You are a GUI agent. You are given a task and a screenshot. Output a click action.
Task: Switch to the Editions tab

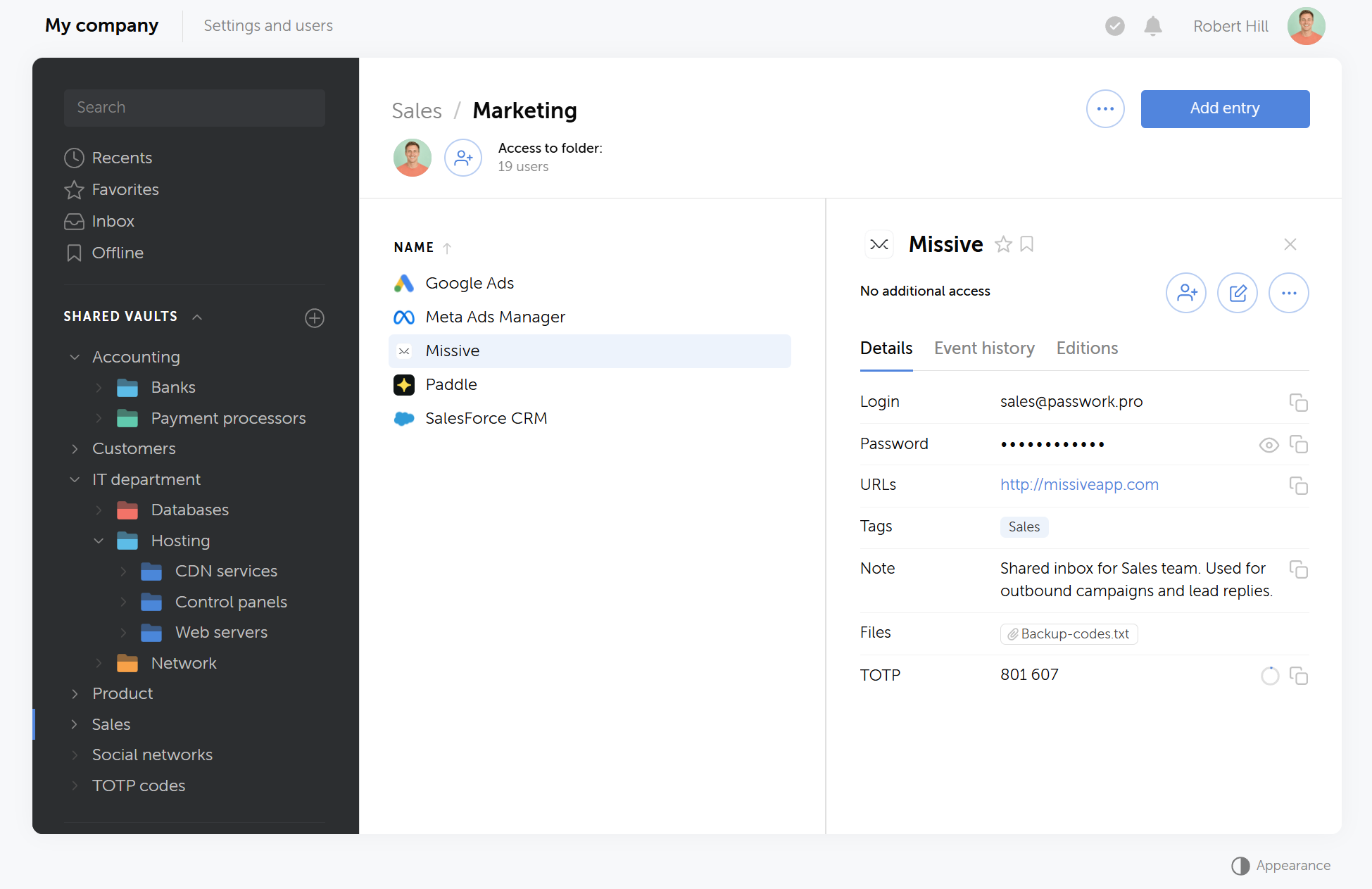click(x=1087, y=349)
